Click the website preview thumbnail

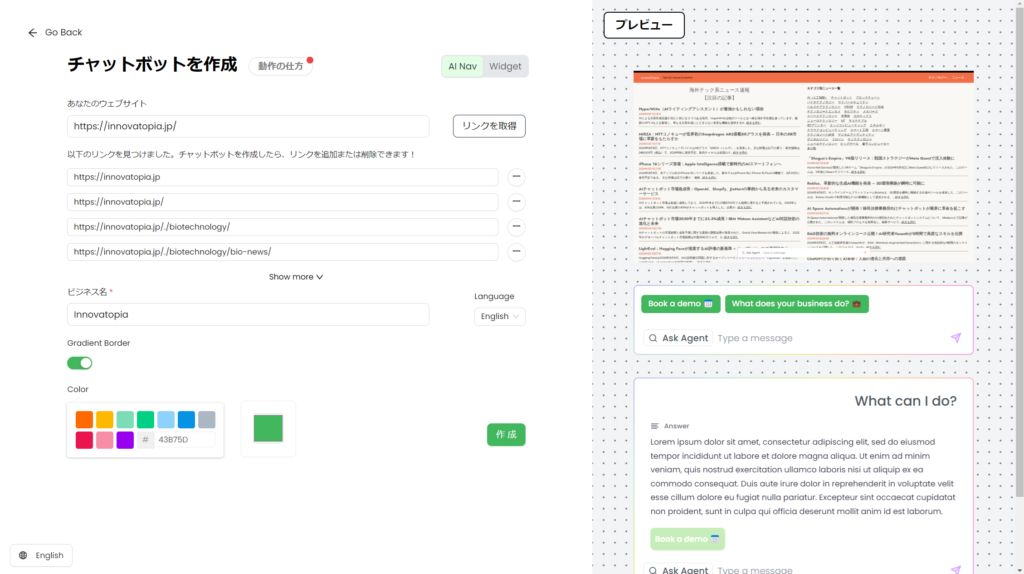803,167
